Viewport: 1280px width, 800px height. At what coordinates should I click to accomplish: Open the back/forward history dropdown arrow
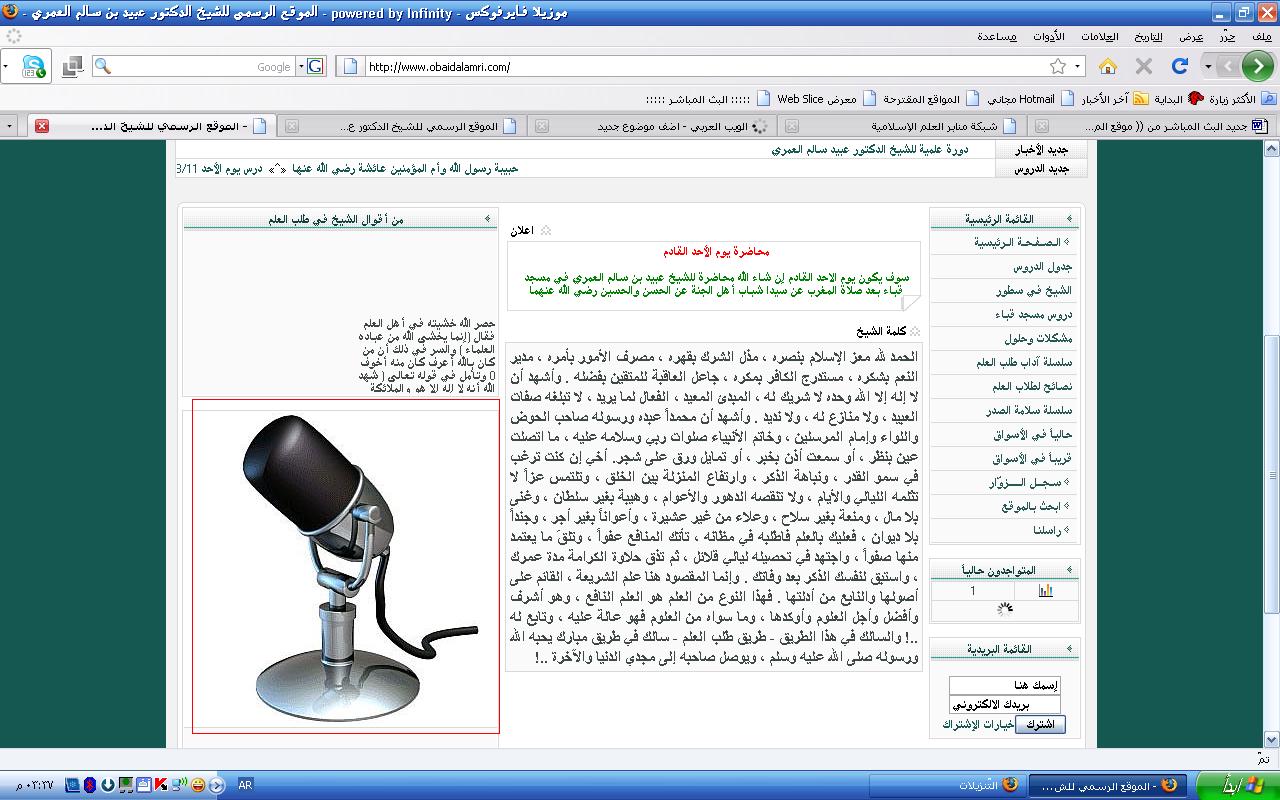pos(1208,67)
